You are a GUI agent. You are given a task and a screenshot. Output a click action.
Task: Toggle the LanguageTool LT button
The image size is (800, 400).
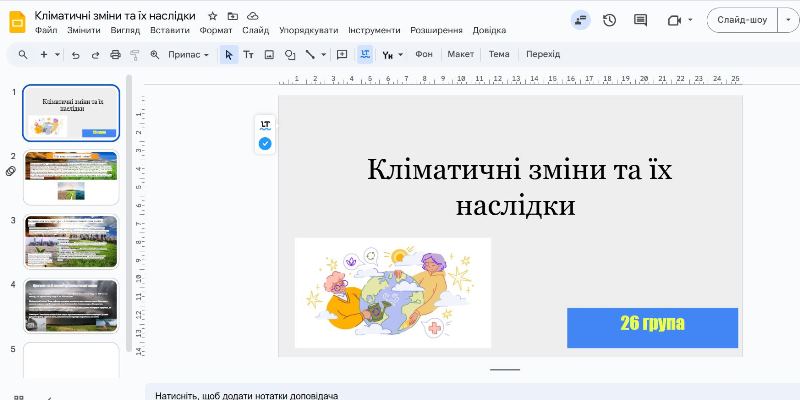(x=265, y=125)
